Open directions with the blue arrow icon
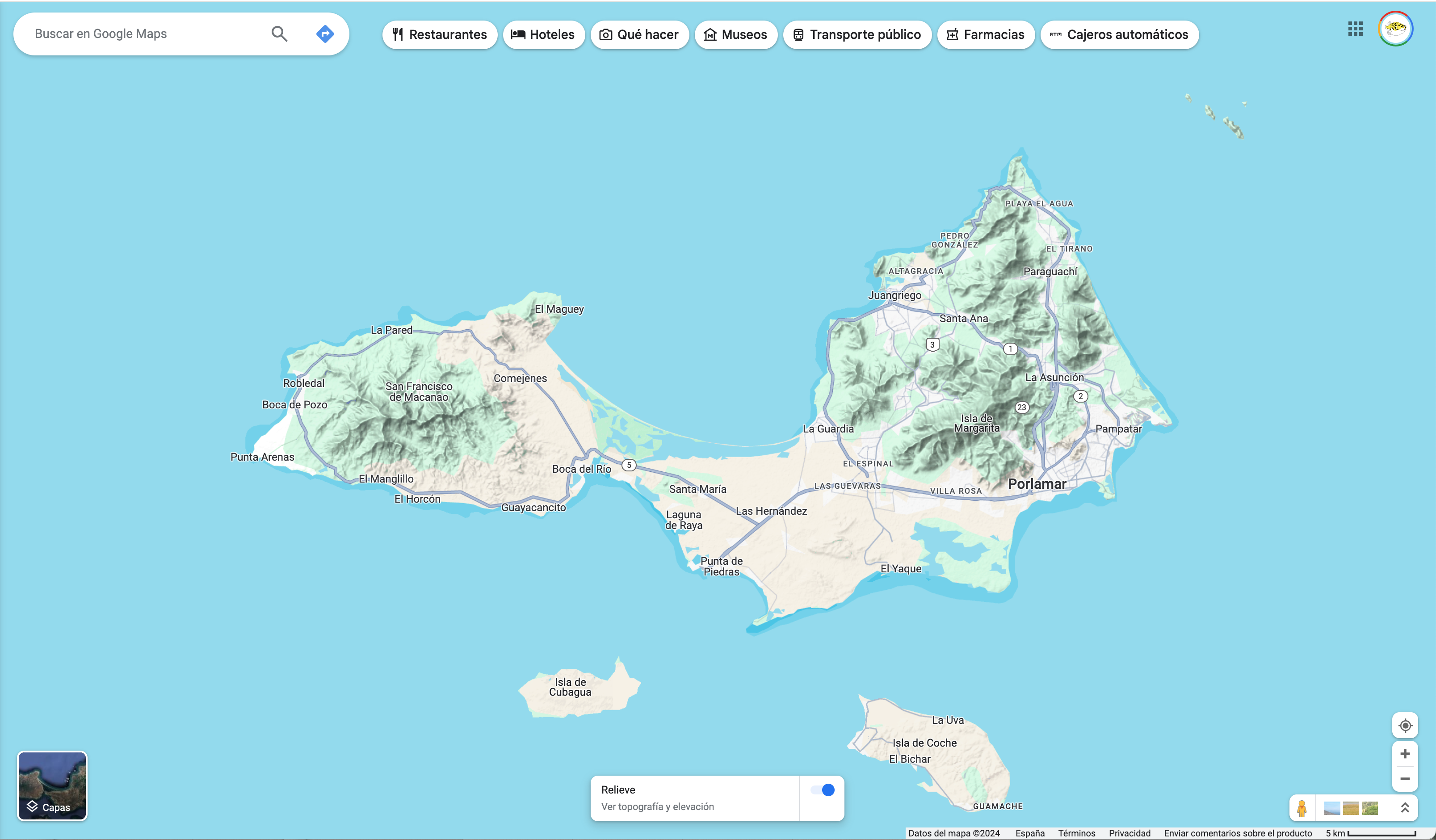This screenshot has width=1436, height=840. 325,34
